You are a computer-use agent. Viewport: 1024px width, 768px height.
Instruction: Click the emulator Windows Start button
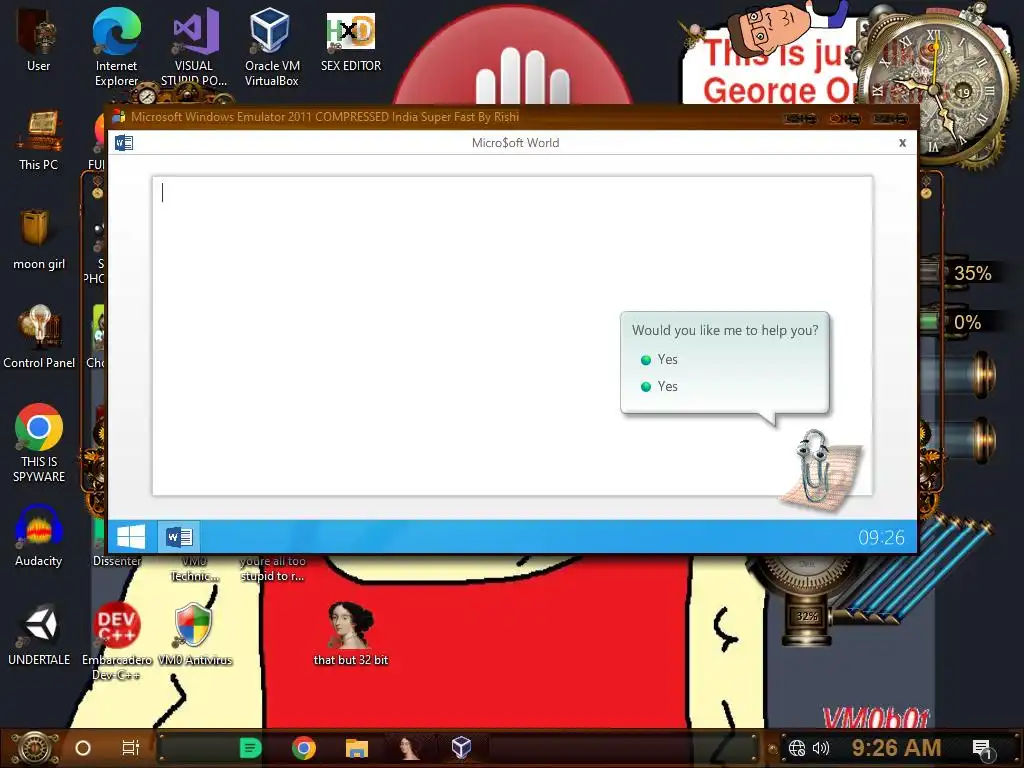tap(131, 537)
